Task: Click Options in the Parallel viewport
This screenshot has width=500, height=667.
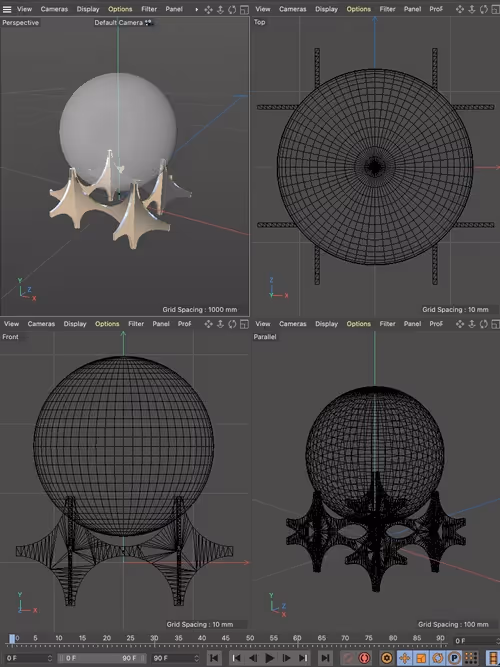Action: pyautogui.click(x=359, y=324)
